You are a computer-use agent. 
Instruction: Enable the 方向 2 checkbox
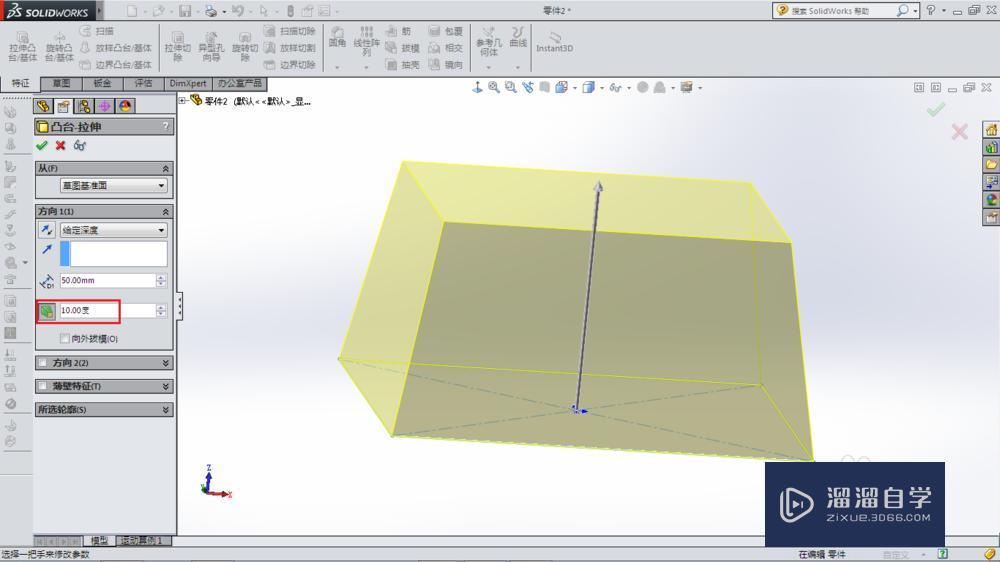point(42,363)
